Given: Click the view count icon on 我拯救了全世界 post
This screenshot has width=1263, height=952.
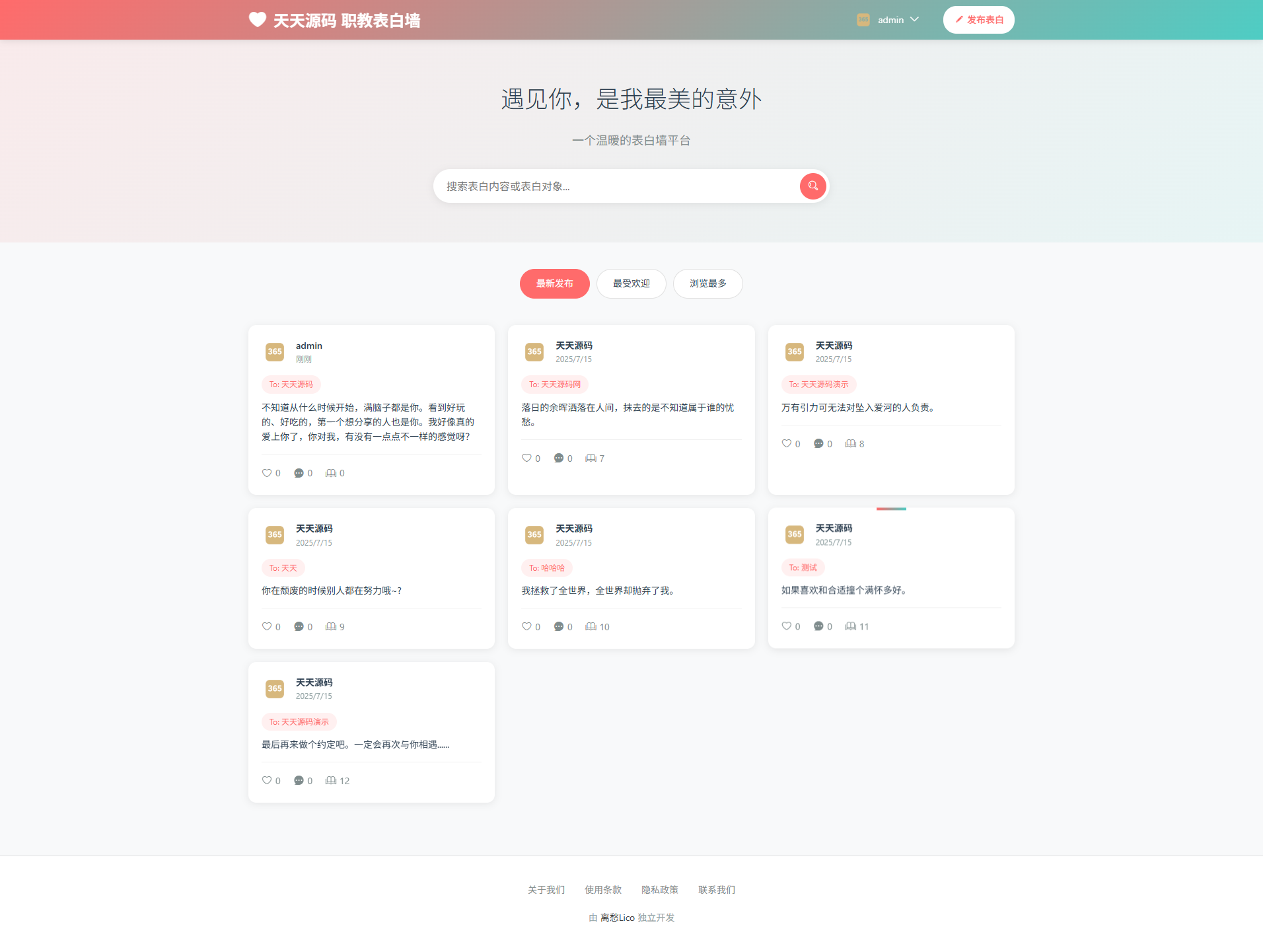Looking at the screenshot, I should tap(590, 626).
